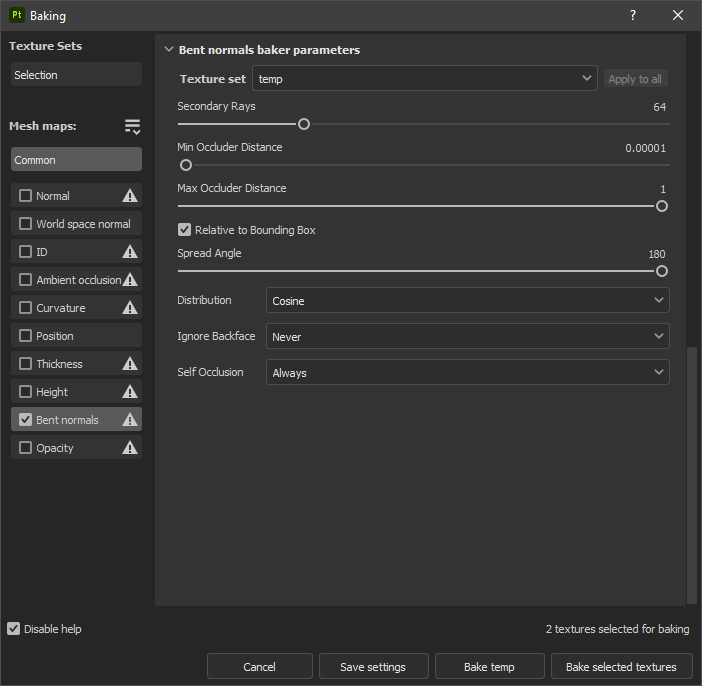The width and height of the screenshot is (702, 686).
Task: Click the Secondary Rays value 64
Action: pyautogui.click(x=659, y=107)
